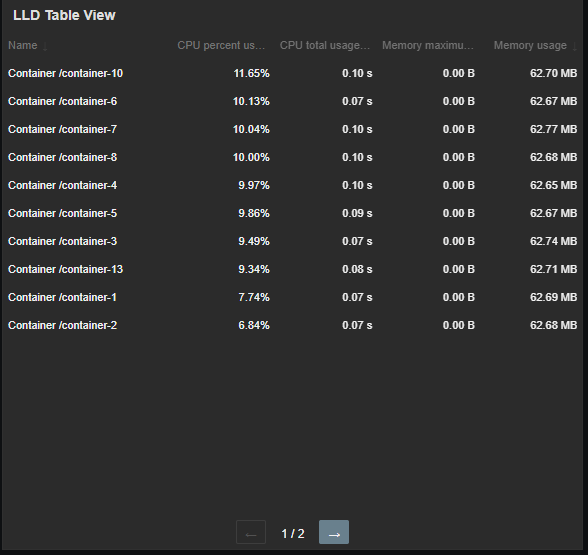The height and width of the screenshot is (555, 588).
Task: Select Container /container-10 row
Action: point(292,73)
